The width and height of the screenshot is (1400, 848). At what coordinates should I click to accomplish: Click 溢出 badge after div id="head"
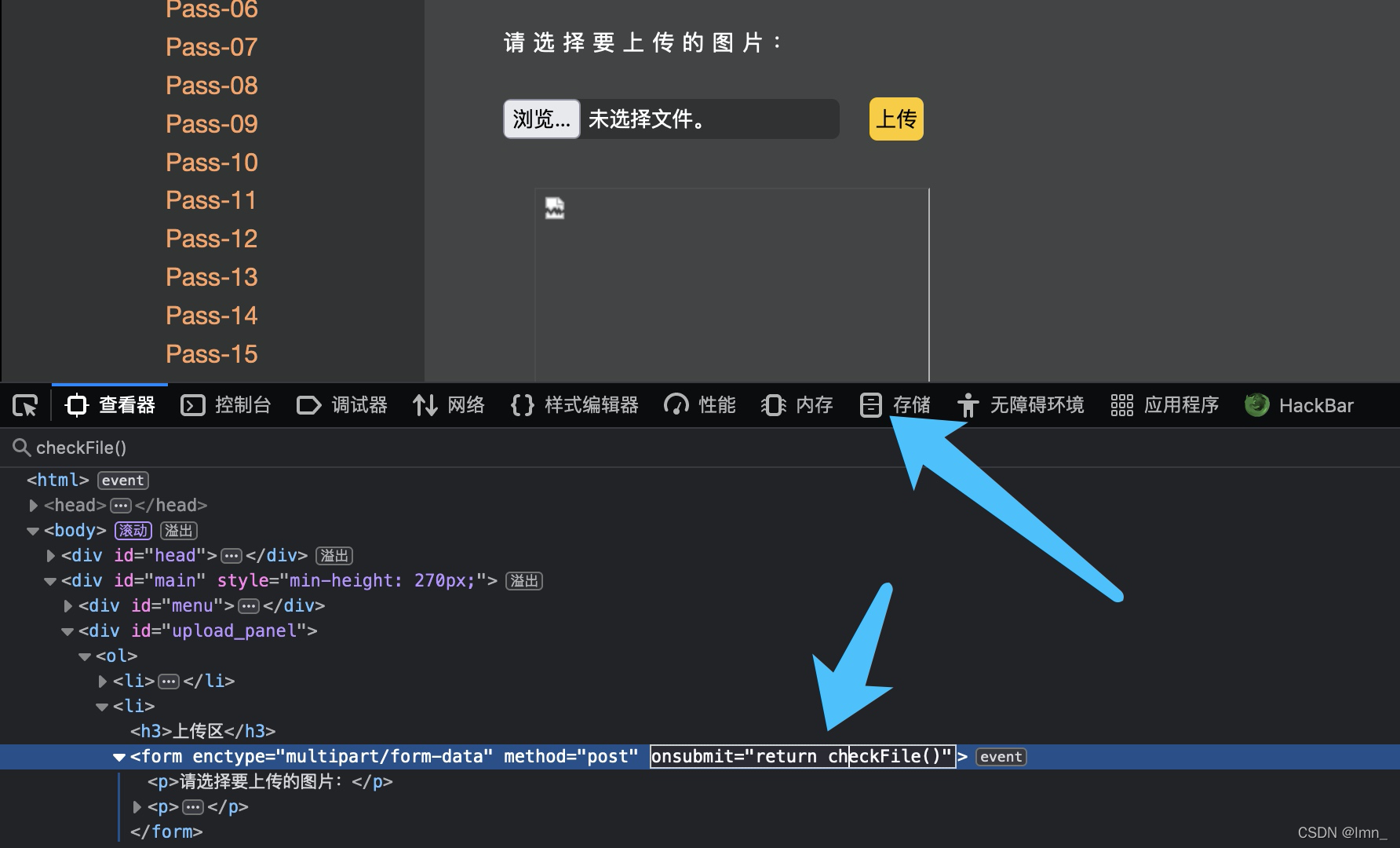[x=334, y=556]
